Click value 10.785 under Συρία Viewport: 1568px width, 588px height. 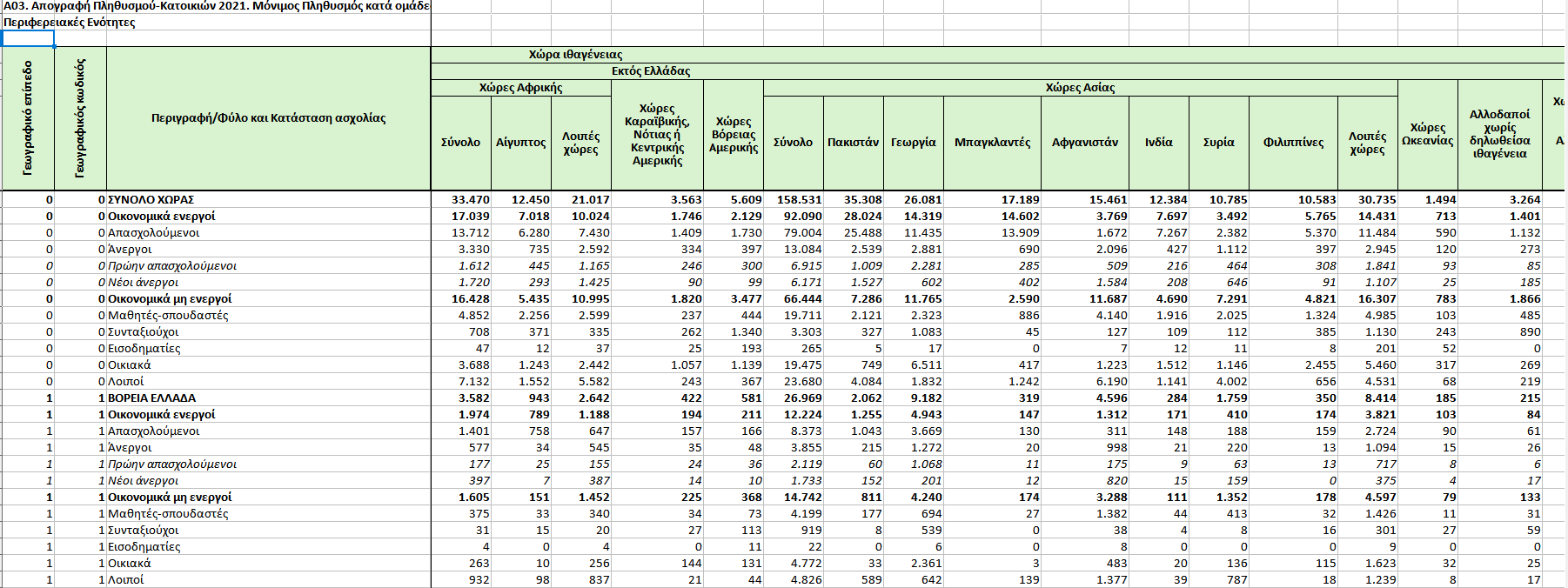click(1229, 200)
